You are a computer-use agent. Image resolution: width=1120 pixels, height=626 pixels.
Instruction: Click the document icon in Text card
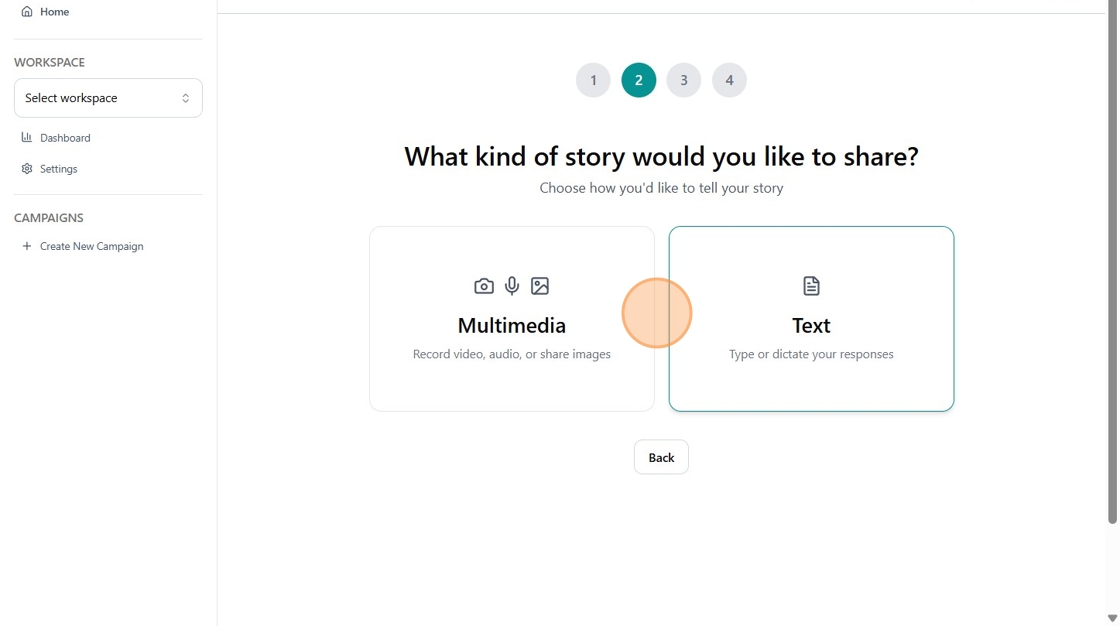(x=811, y=286)
